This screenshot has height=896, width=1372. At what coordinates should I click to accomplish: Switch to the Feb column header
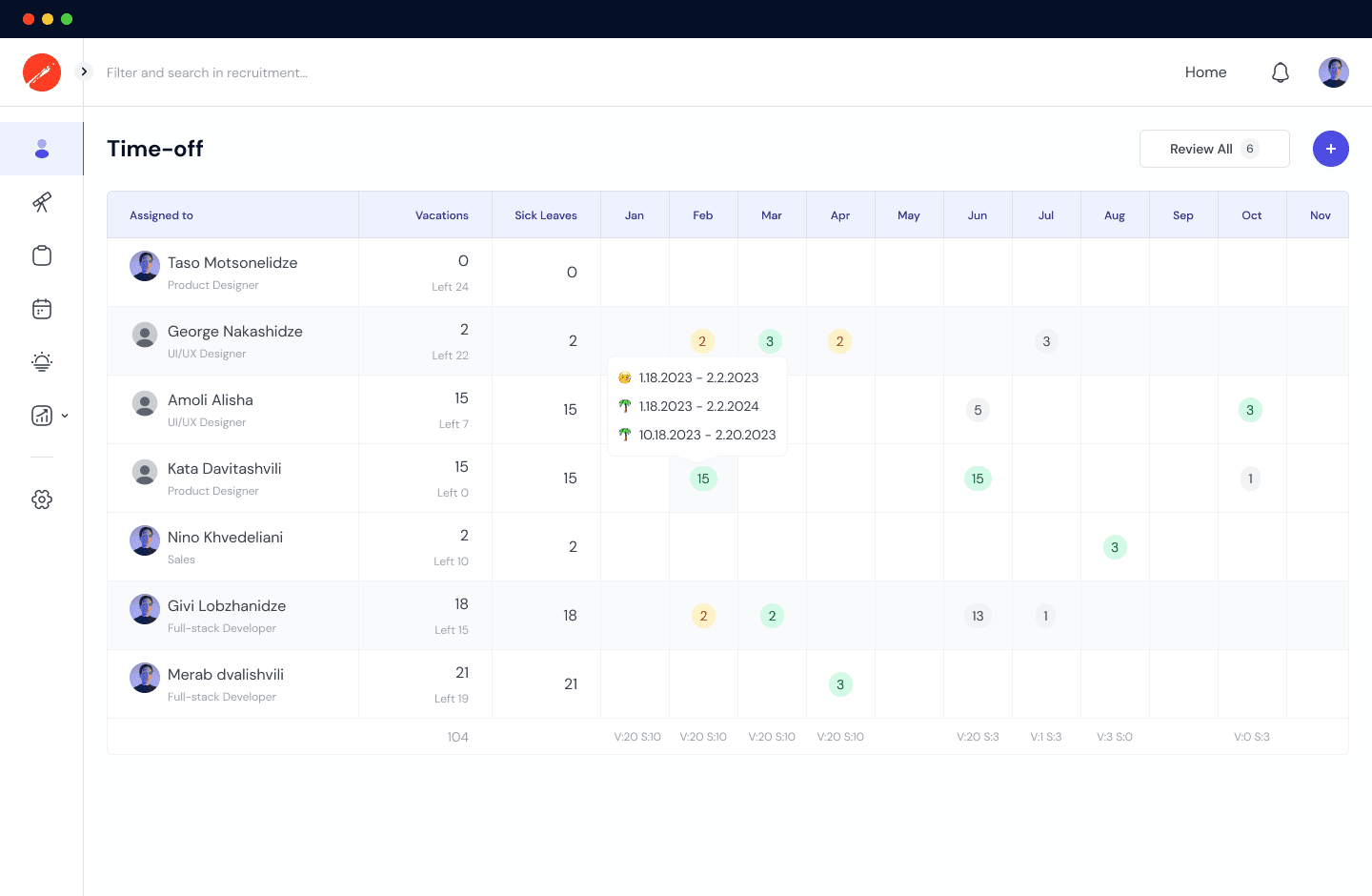coord(703,214)
